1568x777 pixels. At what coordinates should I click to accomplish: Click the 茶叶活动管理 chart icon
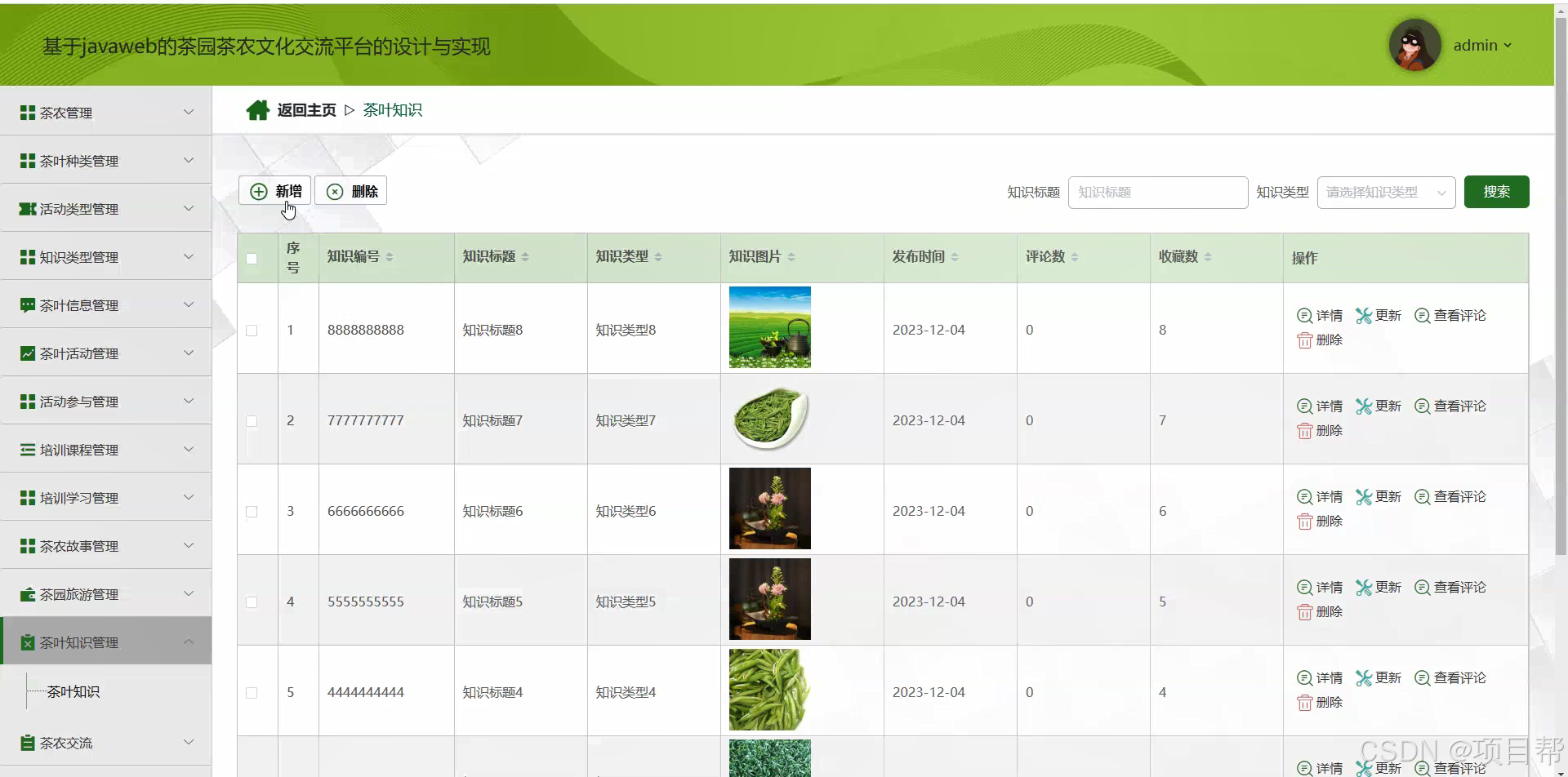tap(28, 353)
